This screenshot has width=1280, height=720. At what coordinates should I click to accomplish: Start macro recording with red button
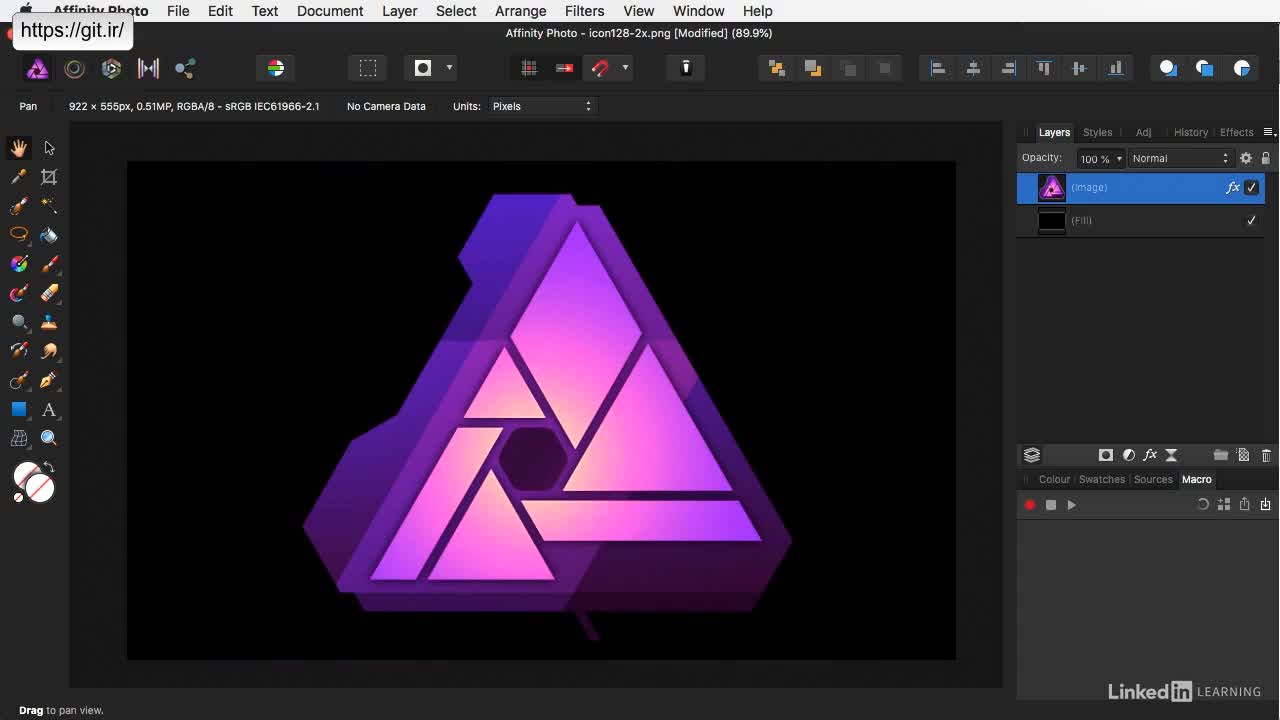(x=1029, y=505)
